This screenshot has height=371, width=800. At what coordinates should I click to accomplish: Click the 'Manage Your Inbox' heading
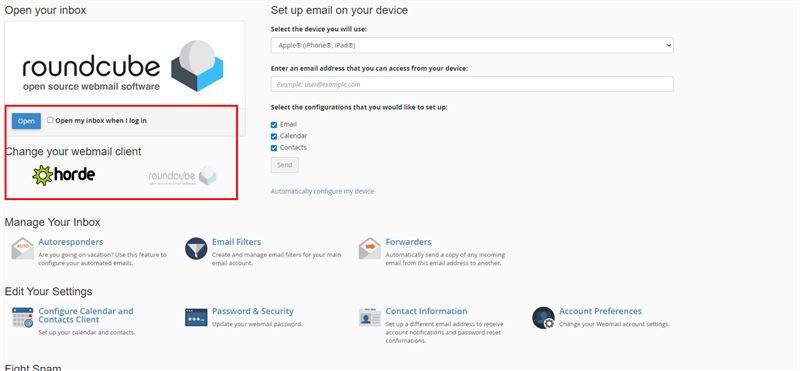pyautogui.click(x=53, y=222)
